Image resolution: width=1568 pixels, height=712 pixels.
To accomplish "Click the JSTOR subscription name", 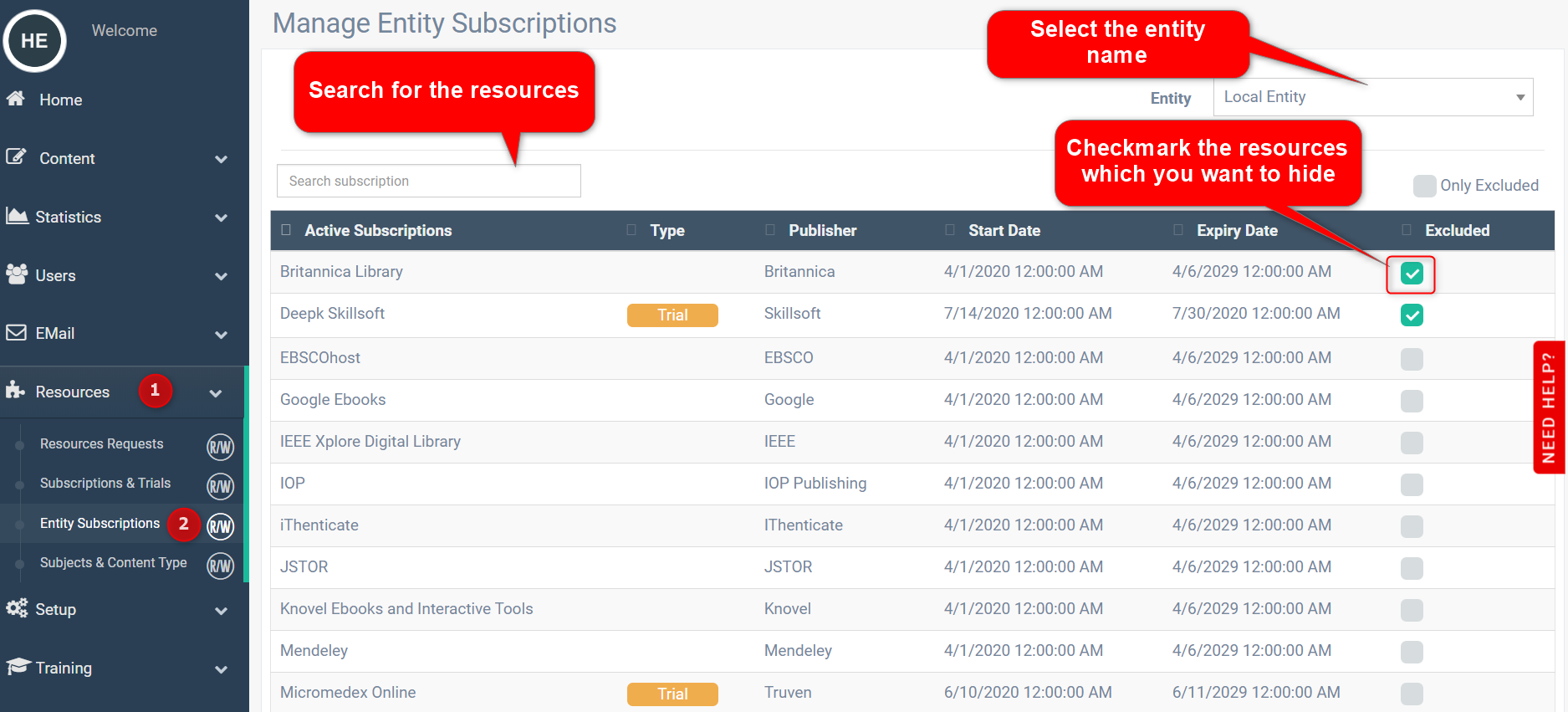I will (x=304, y=566).
